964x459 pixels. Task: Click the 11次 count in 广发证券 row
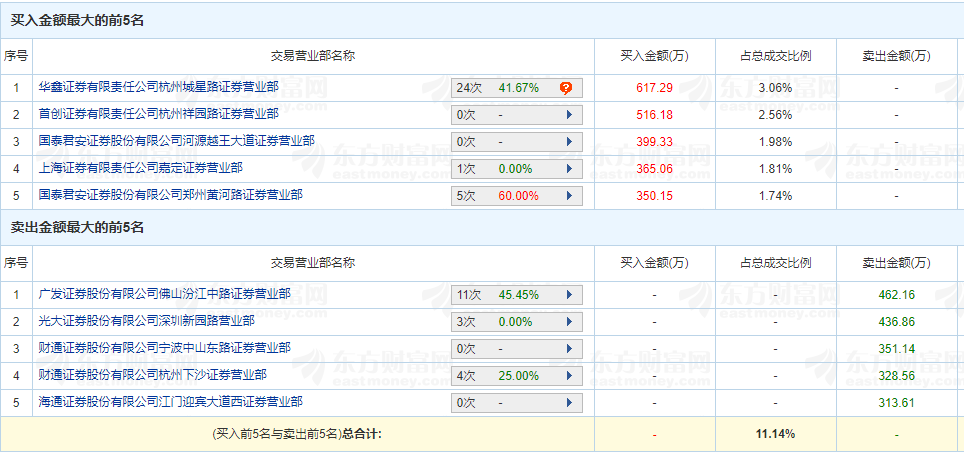pyautogui.click(x=468, y=295)
